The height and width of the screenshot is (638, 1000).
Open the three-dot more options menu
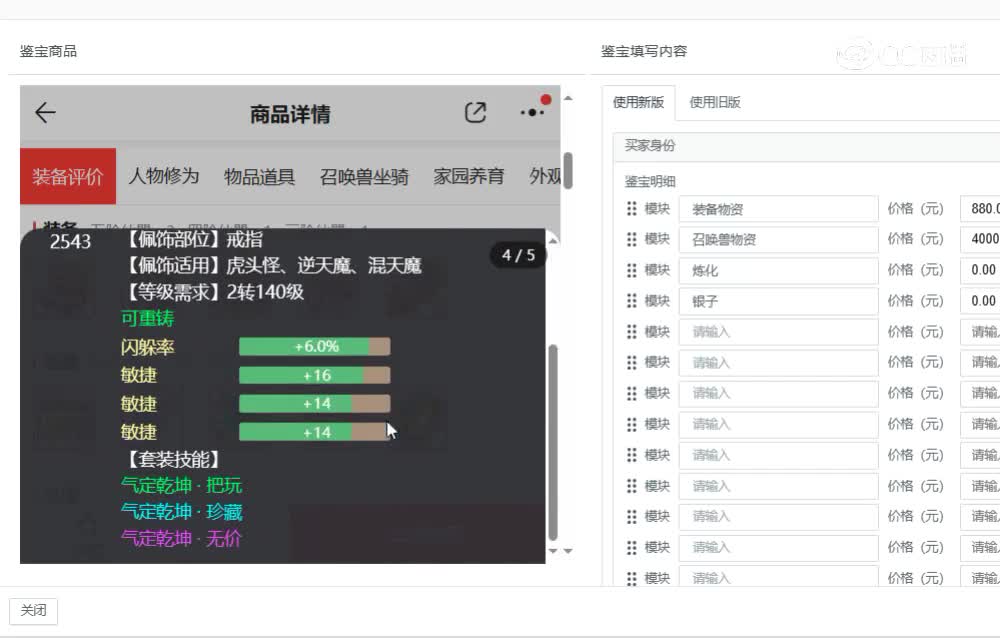click(x=531, y=113)
